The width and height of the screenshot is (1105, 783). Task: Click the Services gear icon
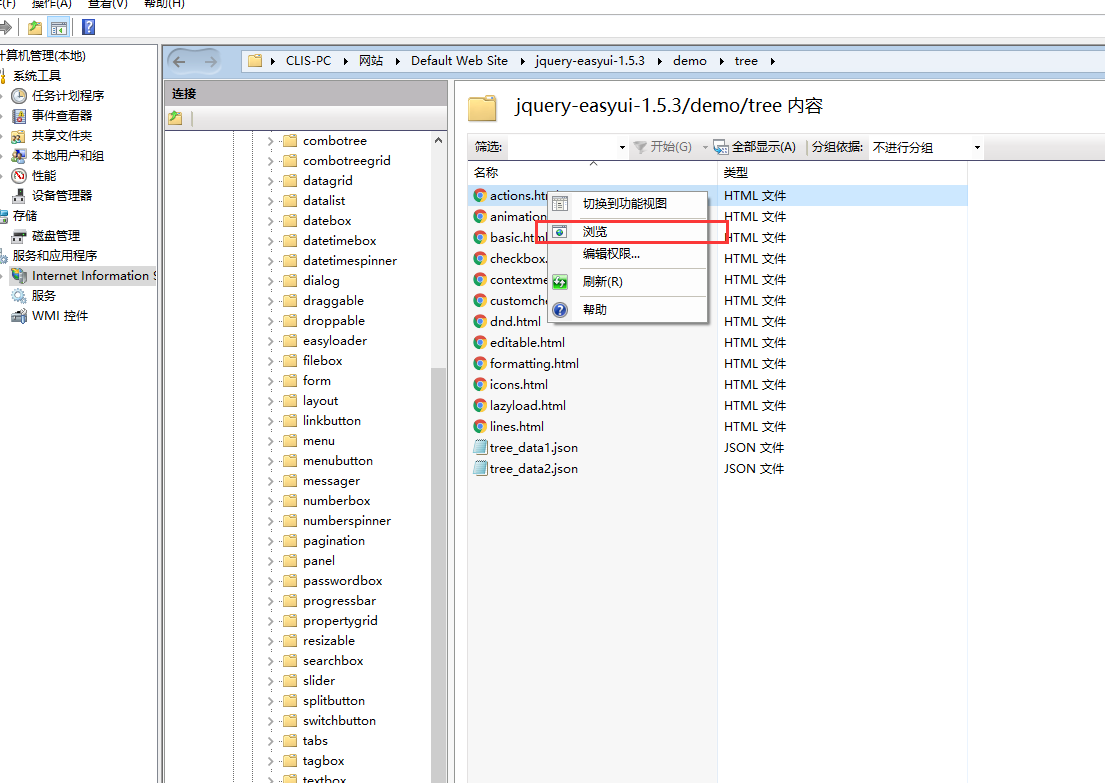19,296
